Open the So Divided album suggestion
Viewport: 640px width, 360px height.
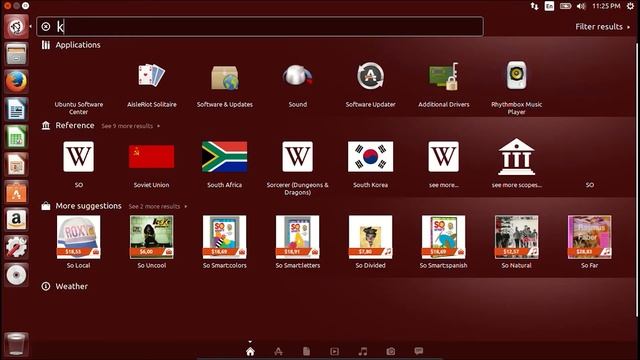pyautogui.click(x=370, y=242)
